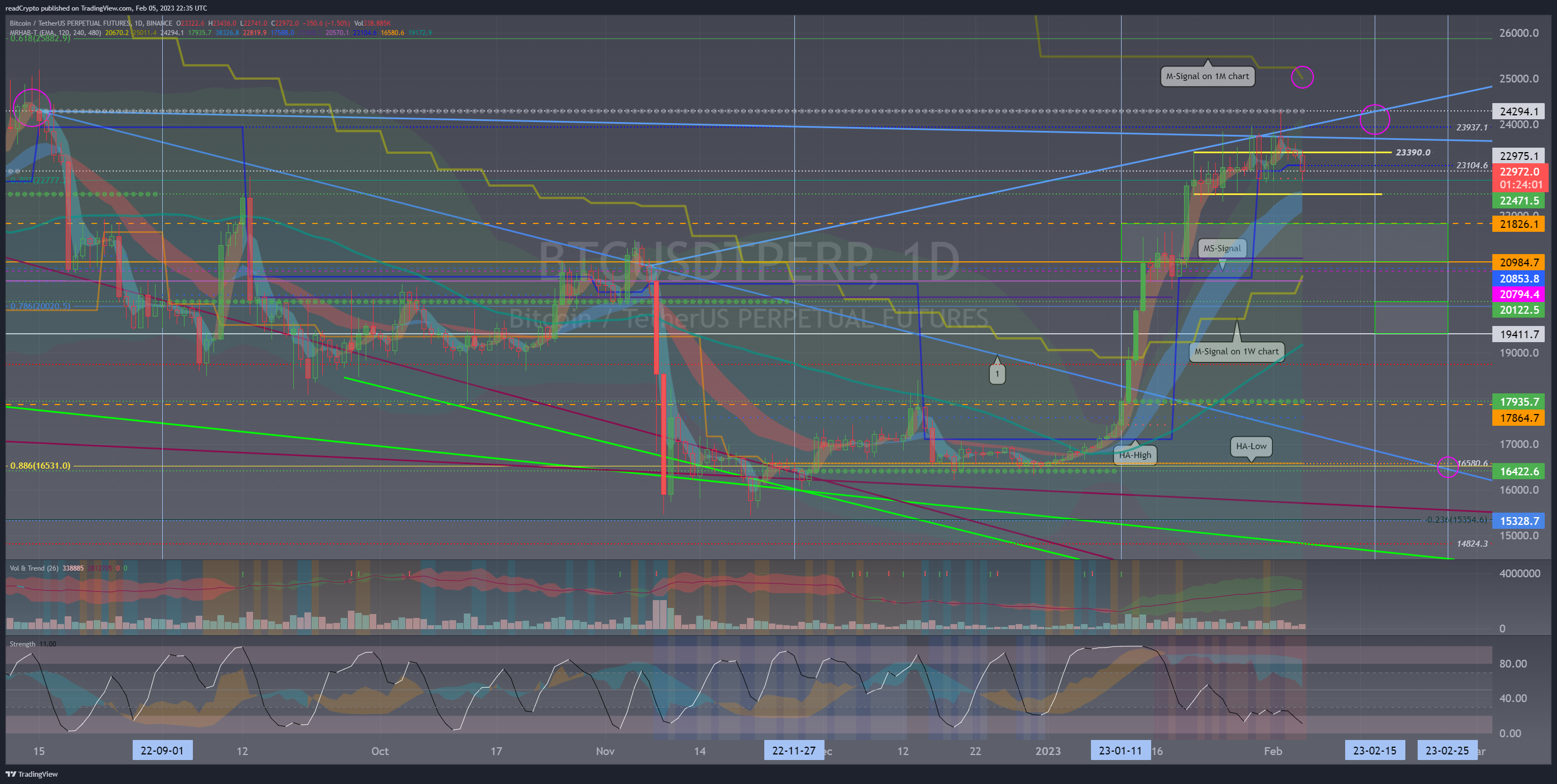This screenshot has width=1557, height=784.
Task: Click the Vol & Trend (26) indicator label
Action: coord(34,568)
